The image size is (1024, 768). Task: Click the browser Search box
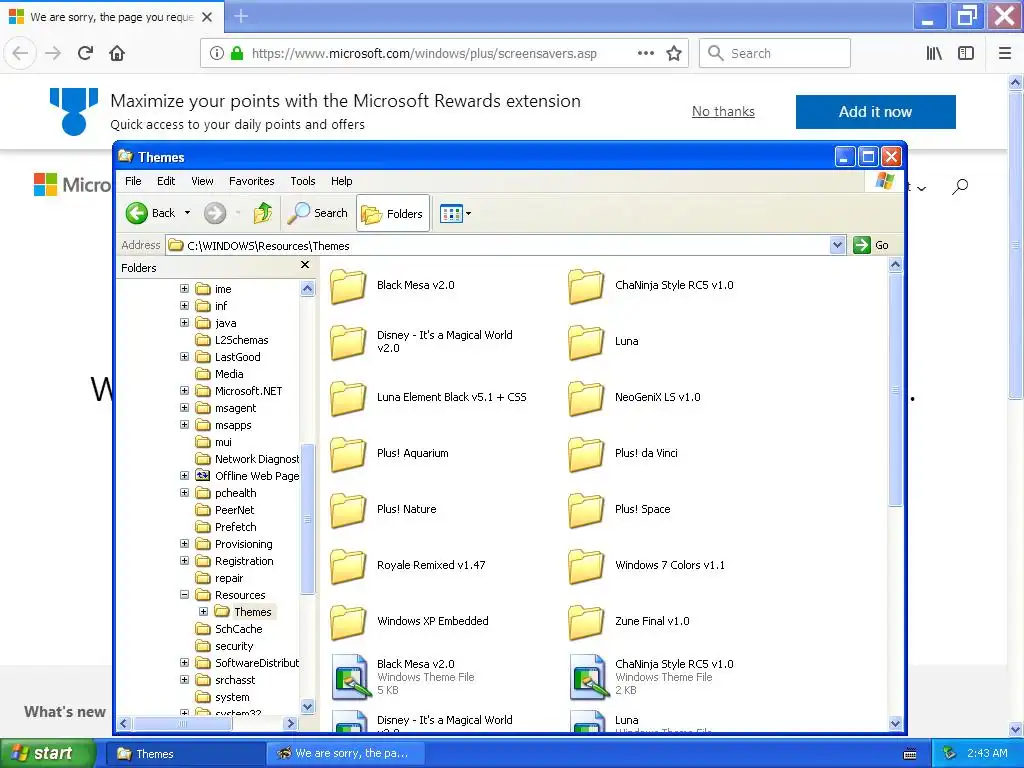click(x=775, y=53)
